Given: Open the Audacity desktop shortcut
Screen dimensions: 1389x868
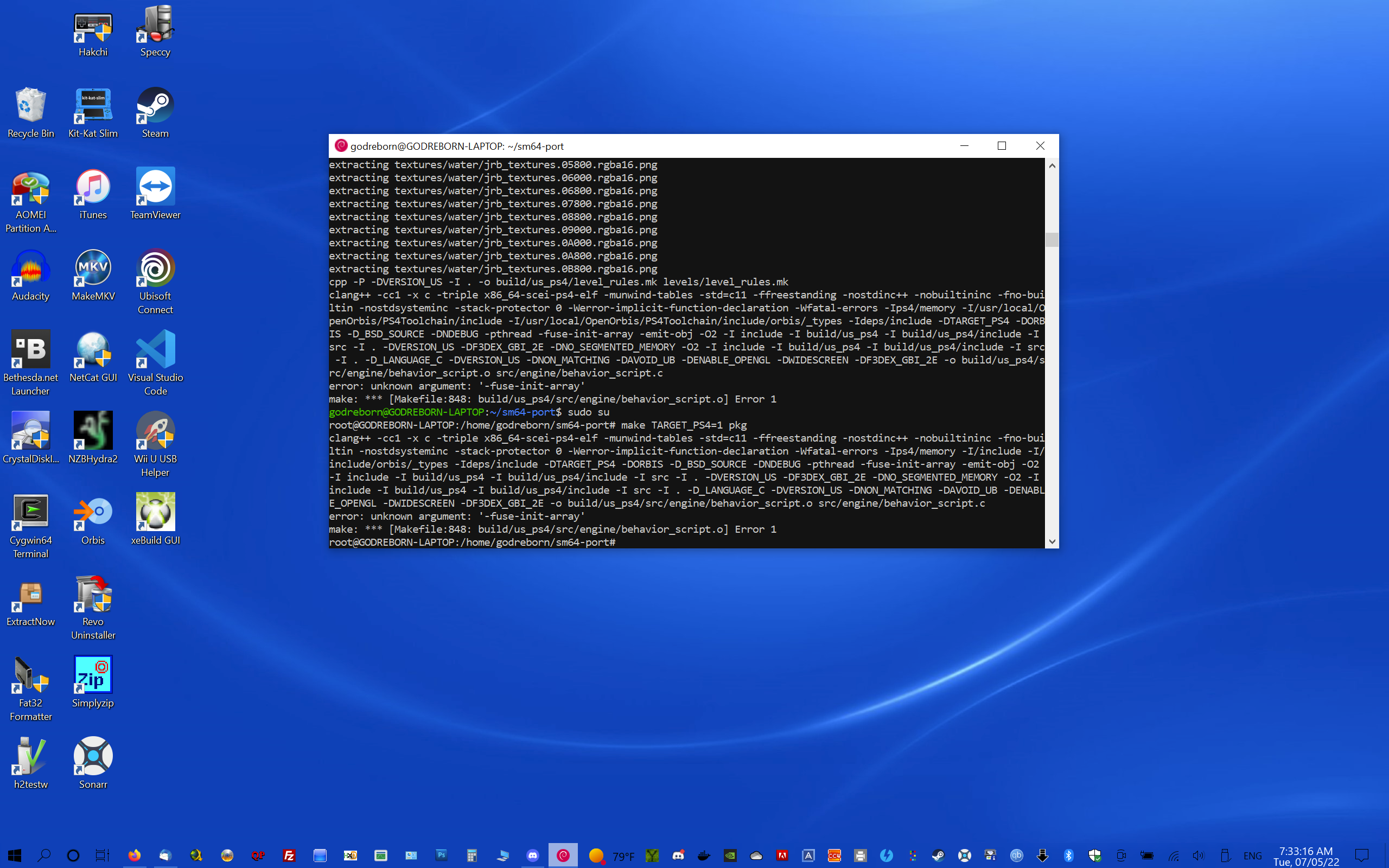Looking at the screenshot, I should (x=31, y=276).
